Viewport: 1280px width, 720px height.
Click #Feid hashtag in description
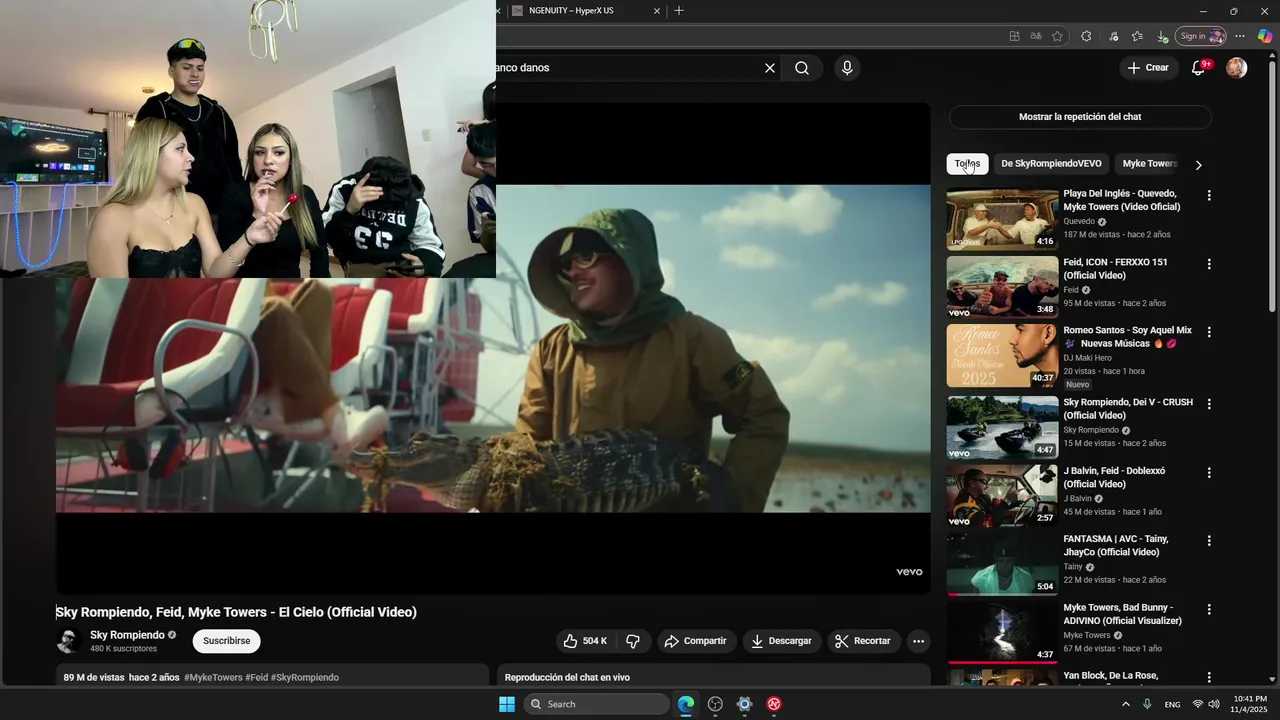(256, 677)
